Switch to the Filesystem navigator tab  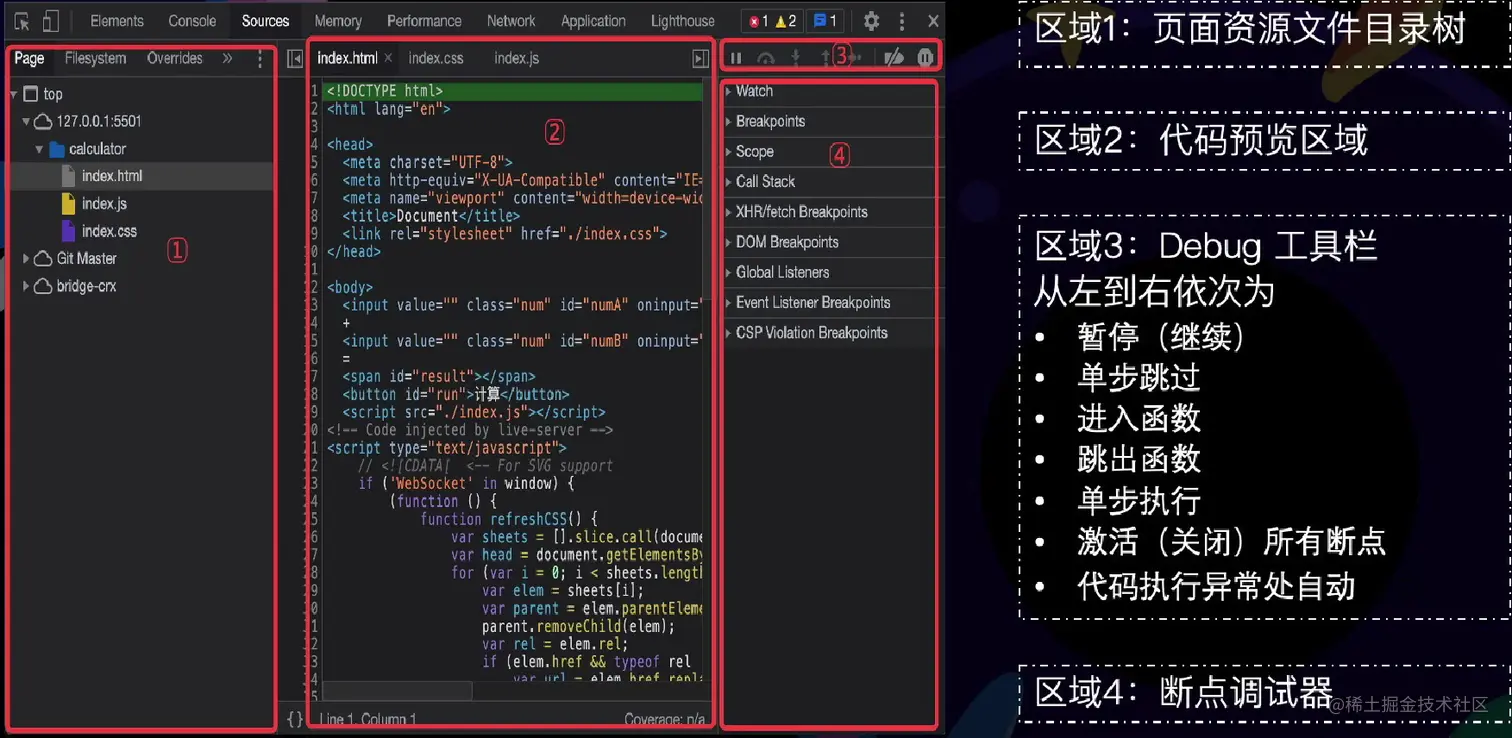coord(96,58)
